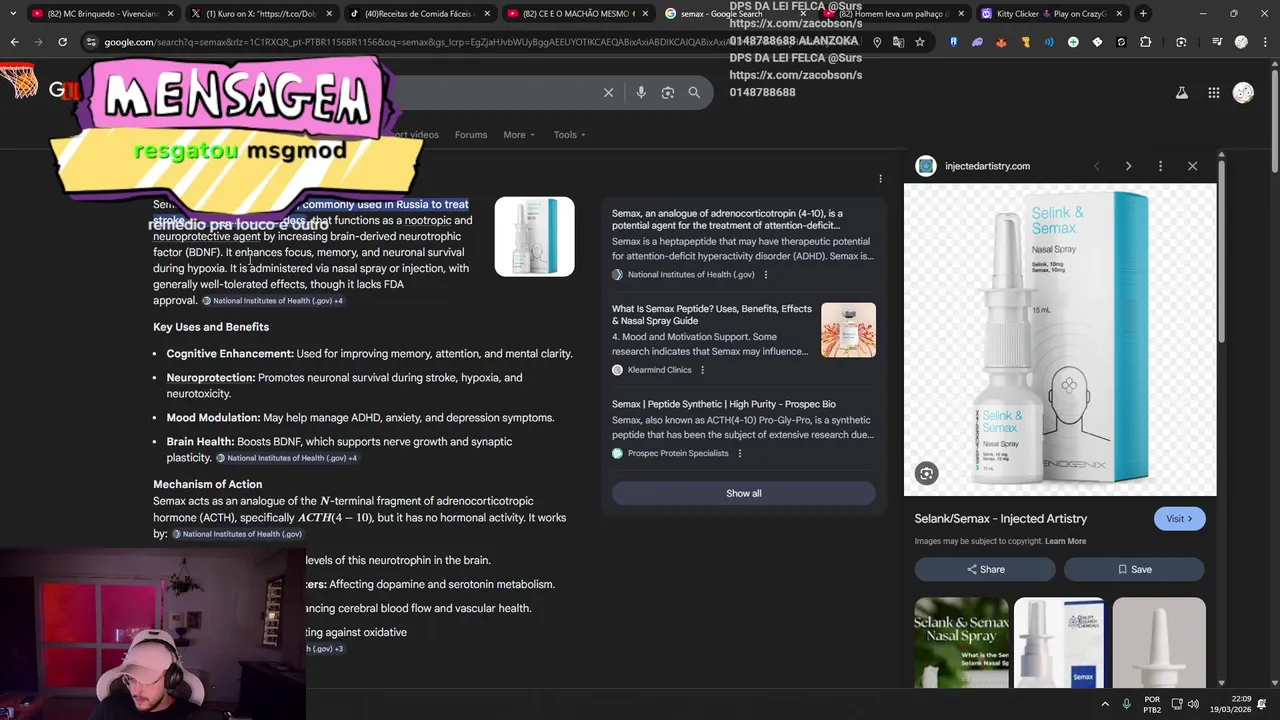Open three-dot menu for the NIH result

(x=766, y=274)
